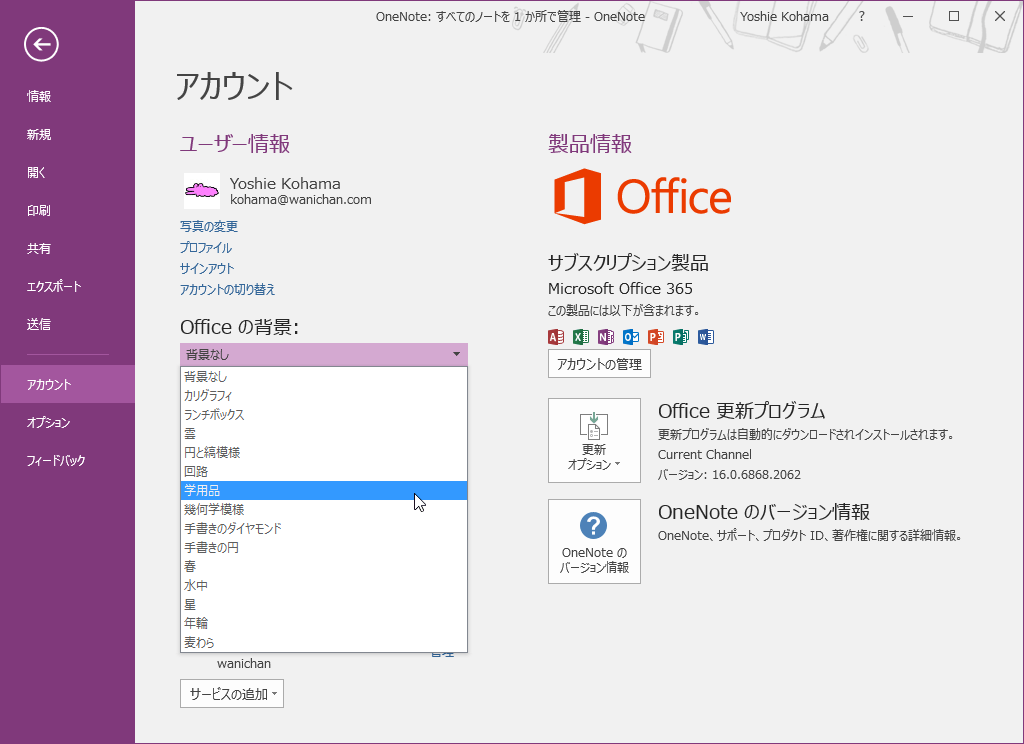Image resolution: width=1024 pixels, height=744 pixels.
Task: Select アカウント in the sidebar
Action: [x=67, y=384]
